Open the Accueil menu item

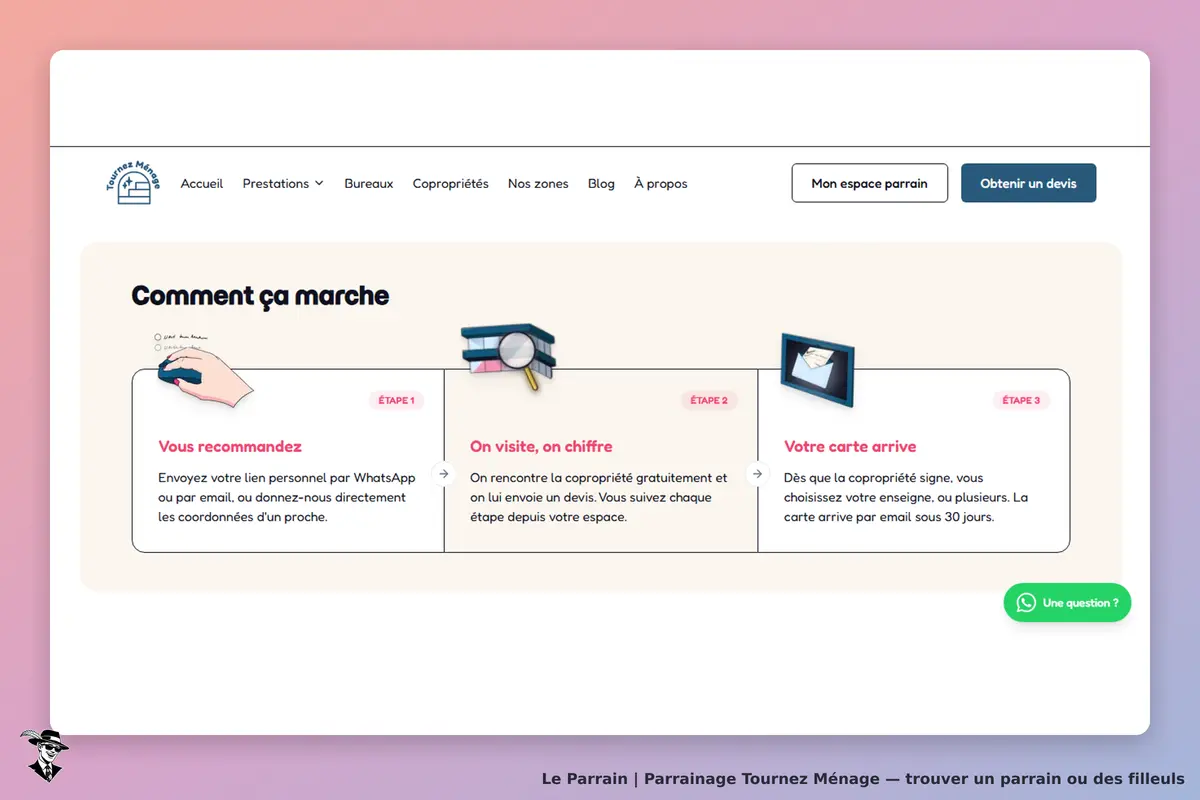coord(202,184)
